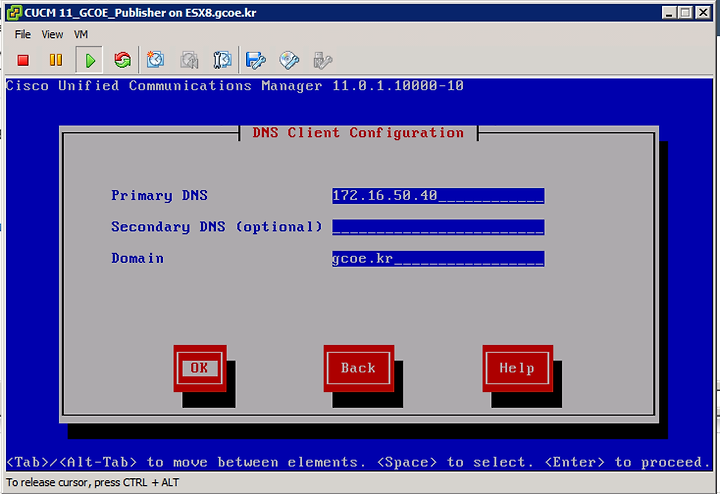
Task: Open the VM menu
Action: coord(81,34)
